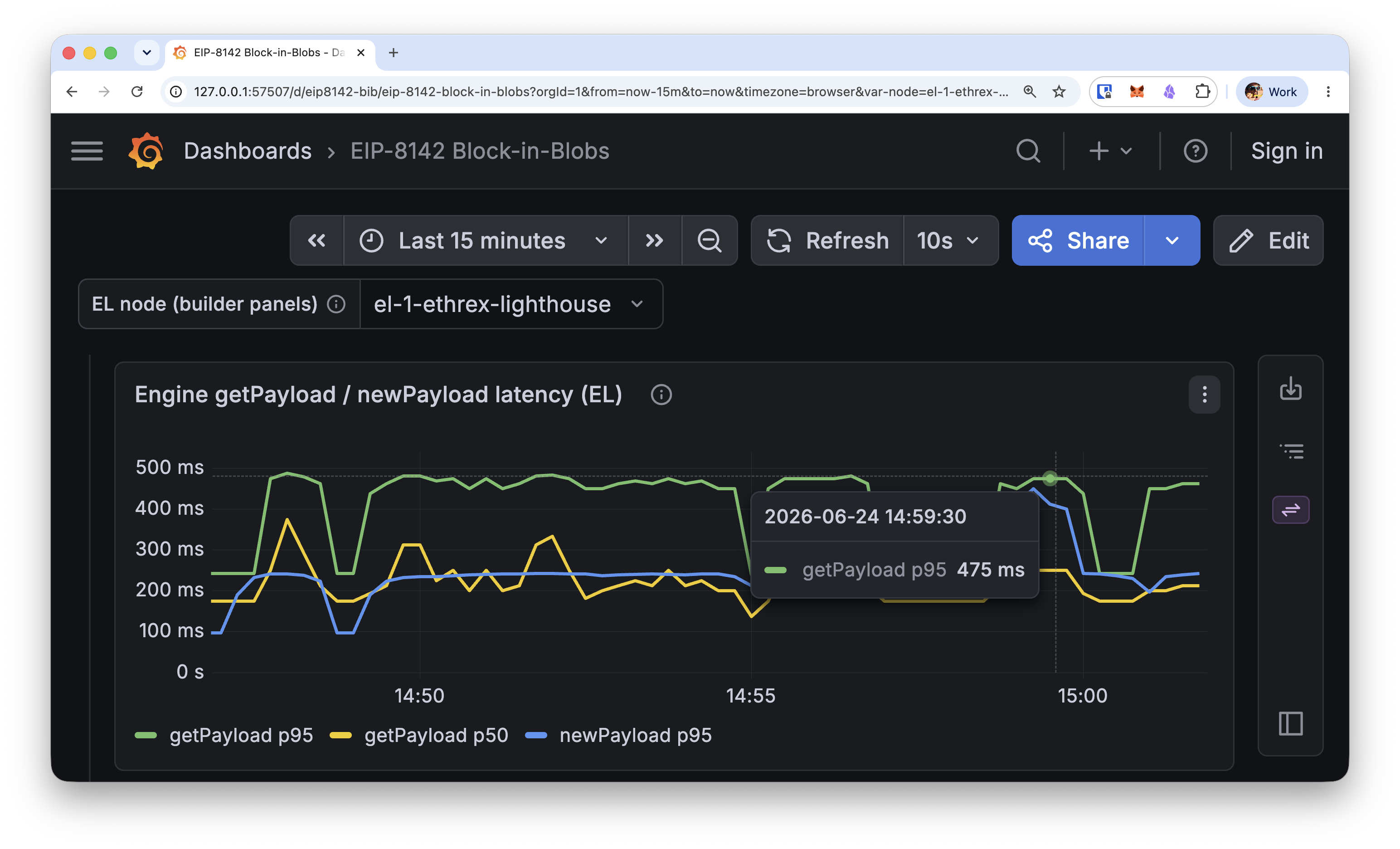Open the outline list sidebar icon
The image size is (1400, 849).
tap(1291, 451)
